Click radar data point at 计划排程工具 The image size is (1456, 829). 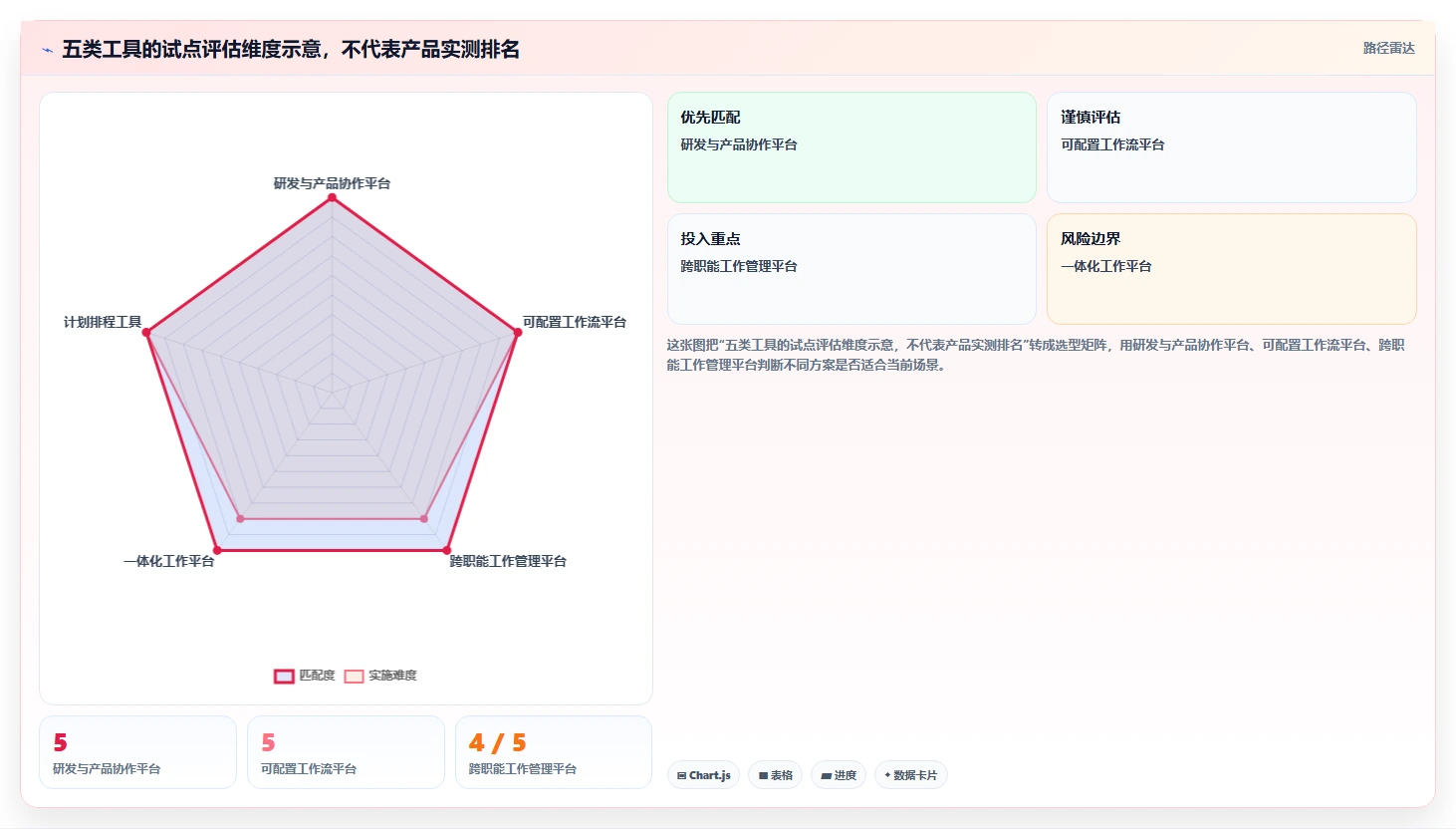point(146,333)
